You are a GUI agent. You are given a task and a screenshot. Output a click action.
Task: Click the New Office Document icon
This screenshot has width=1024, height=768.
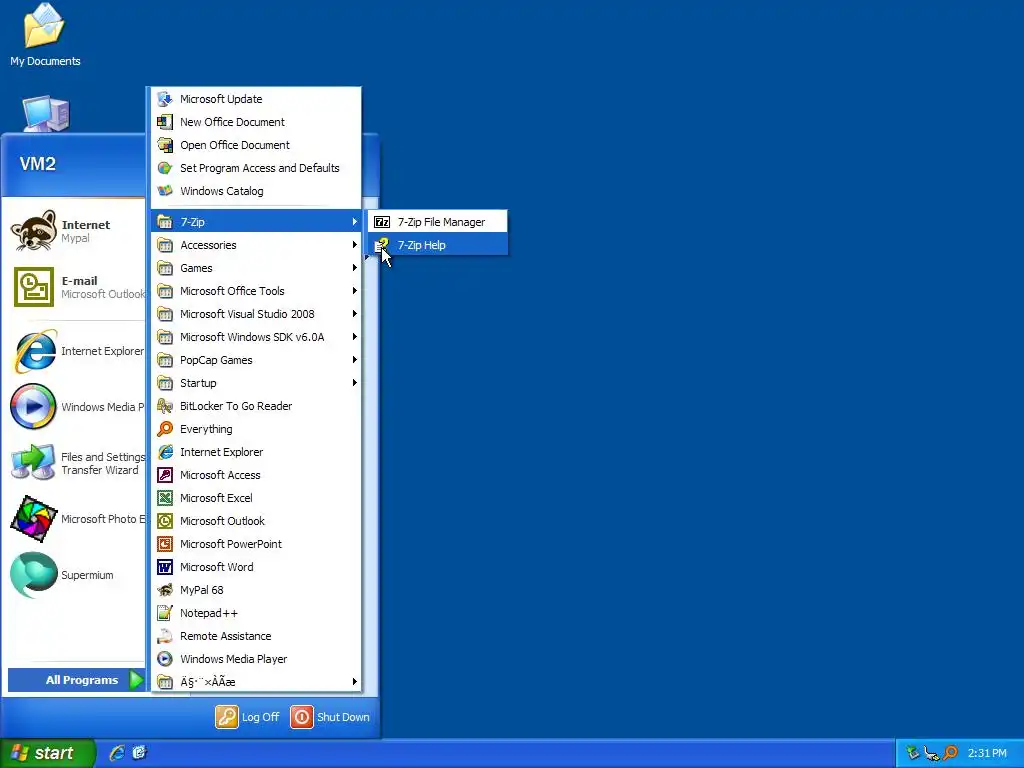click(165, 121)
